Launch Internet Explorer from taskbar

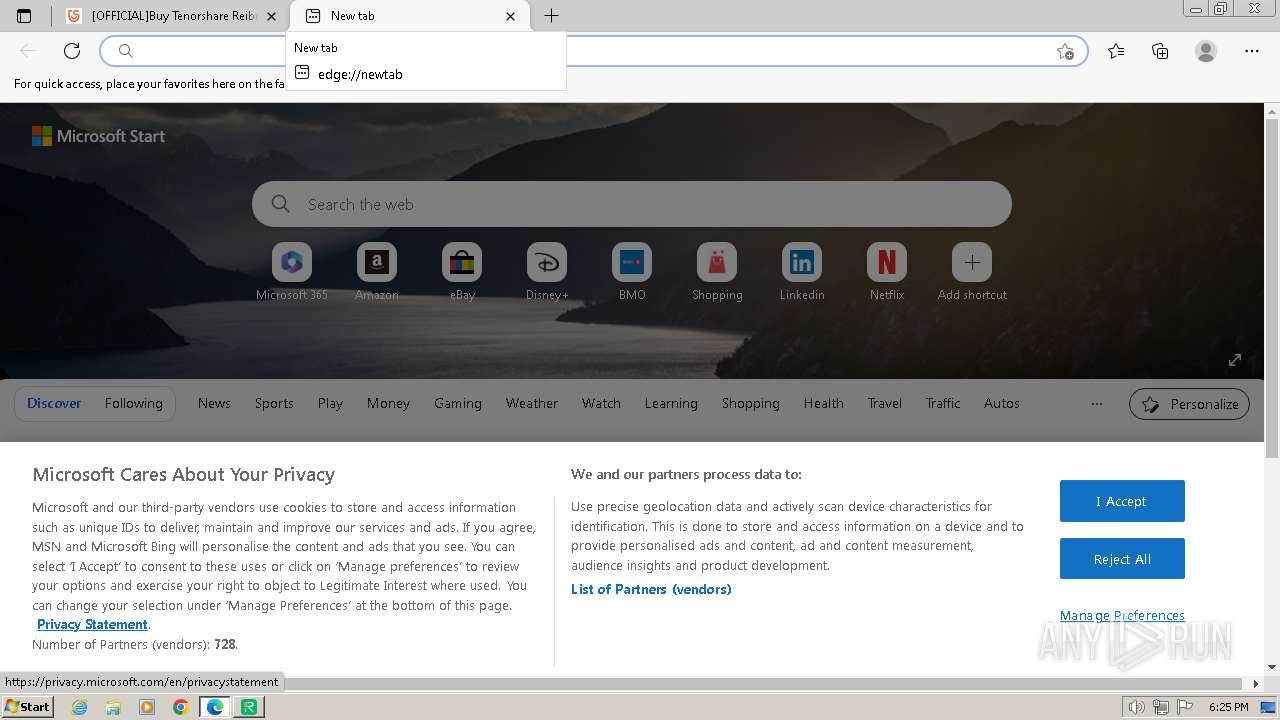pyautogui.click(x=80, y=707)
